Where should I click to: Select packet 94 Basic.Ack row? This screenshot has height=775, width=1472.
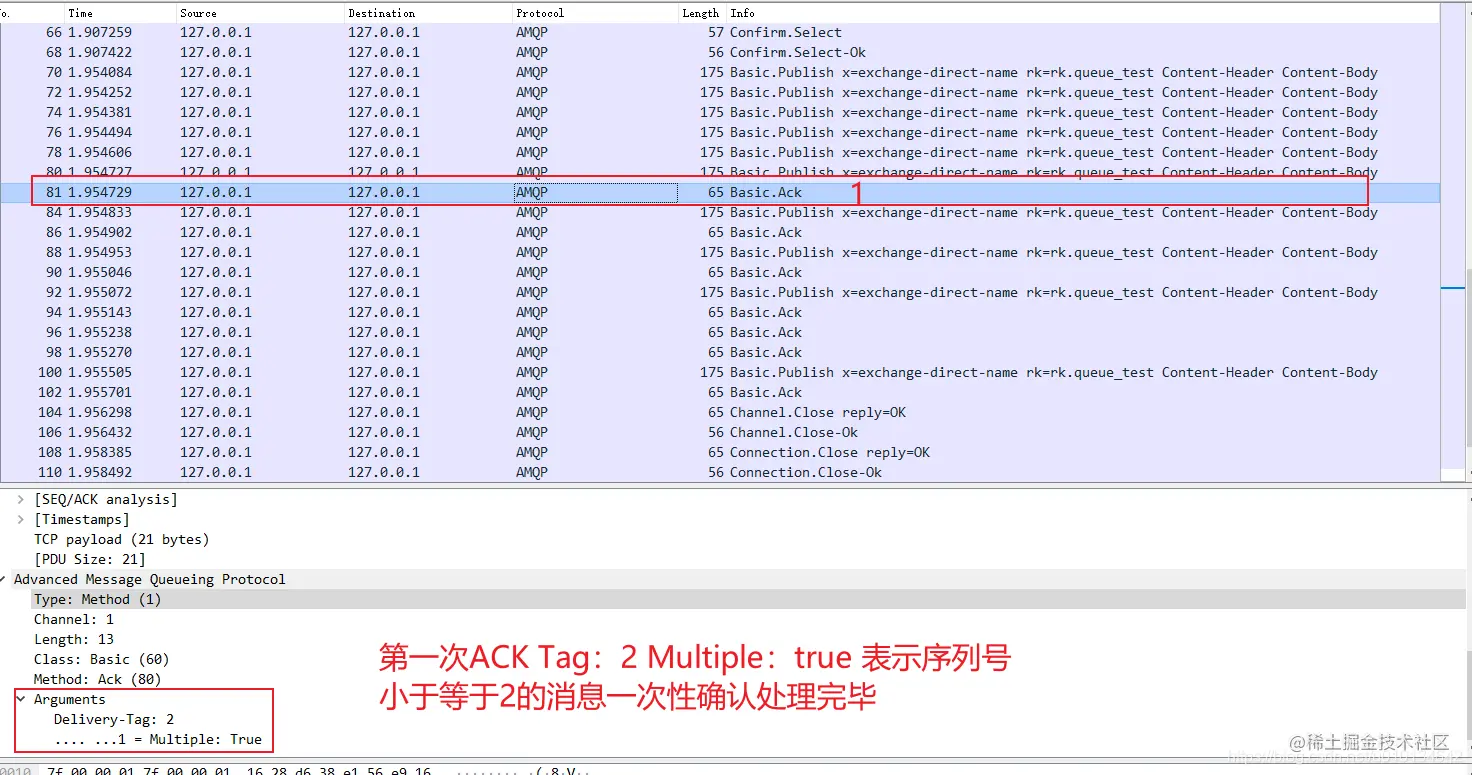pos(720,312)
